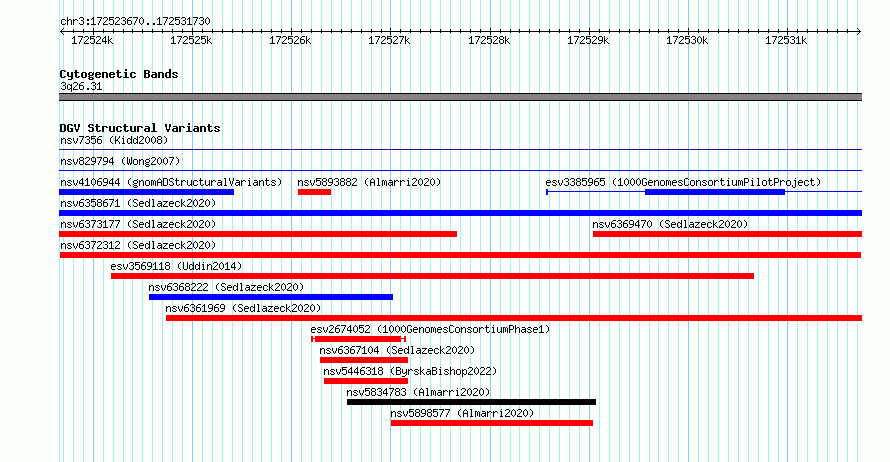This screenshot has width=890, height=462.
Task: Click the nsv6369470 (Sedlazeck2020) label
Action: (x=670, y=224)
